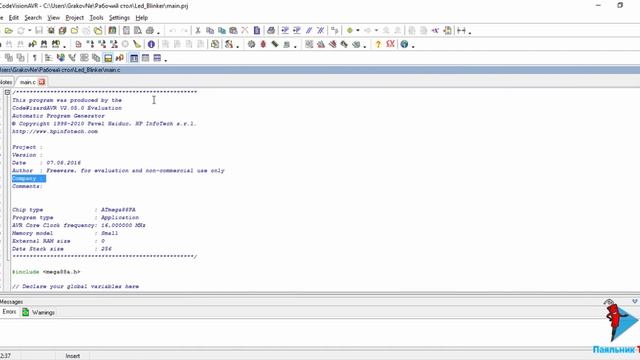Open help with the yellow question mark

(x=378, y=44)
